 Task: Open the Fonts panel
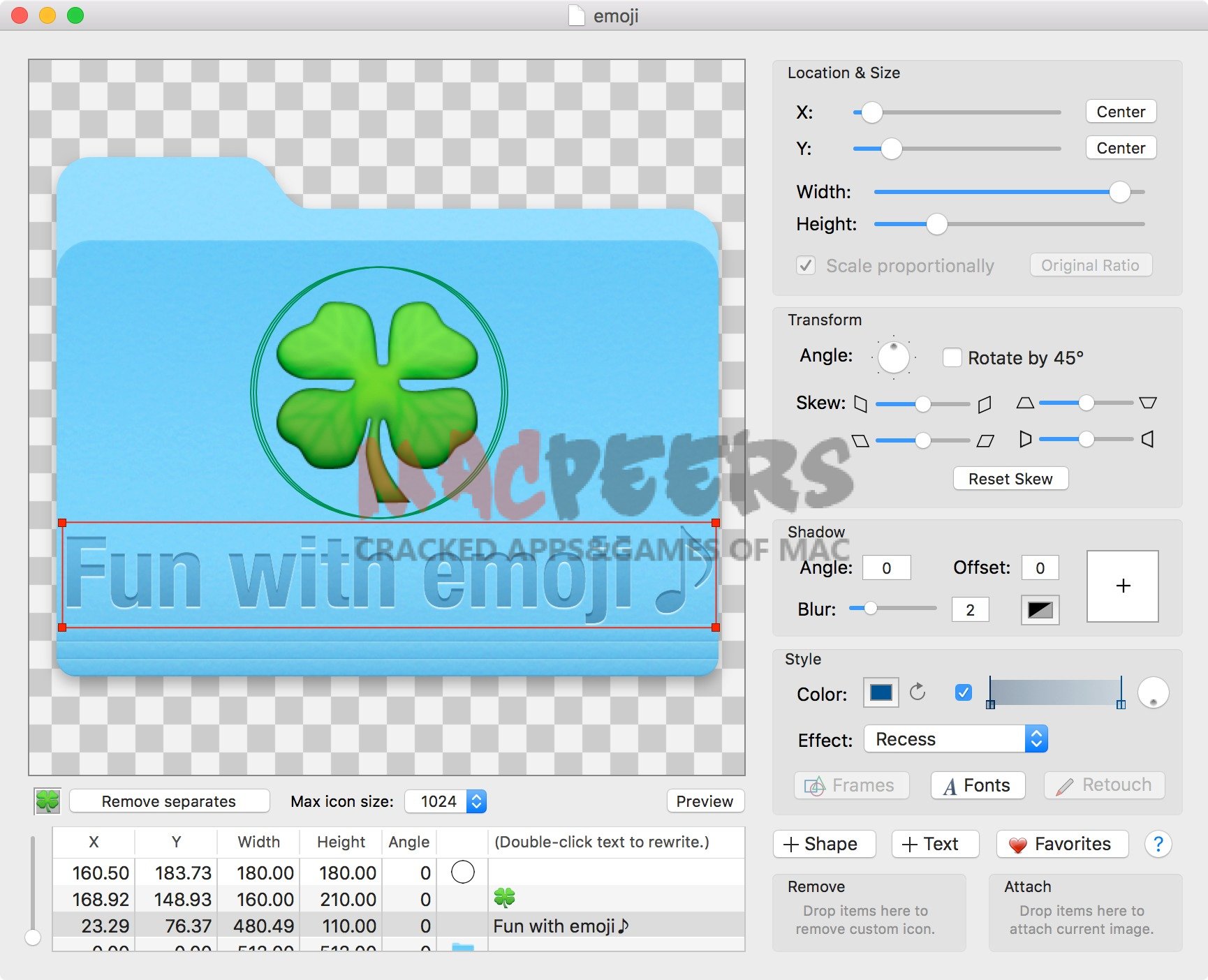(x=978, y=785)
